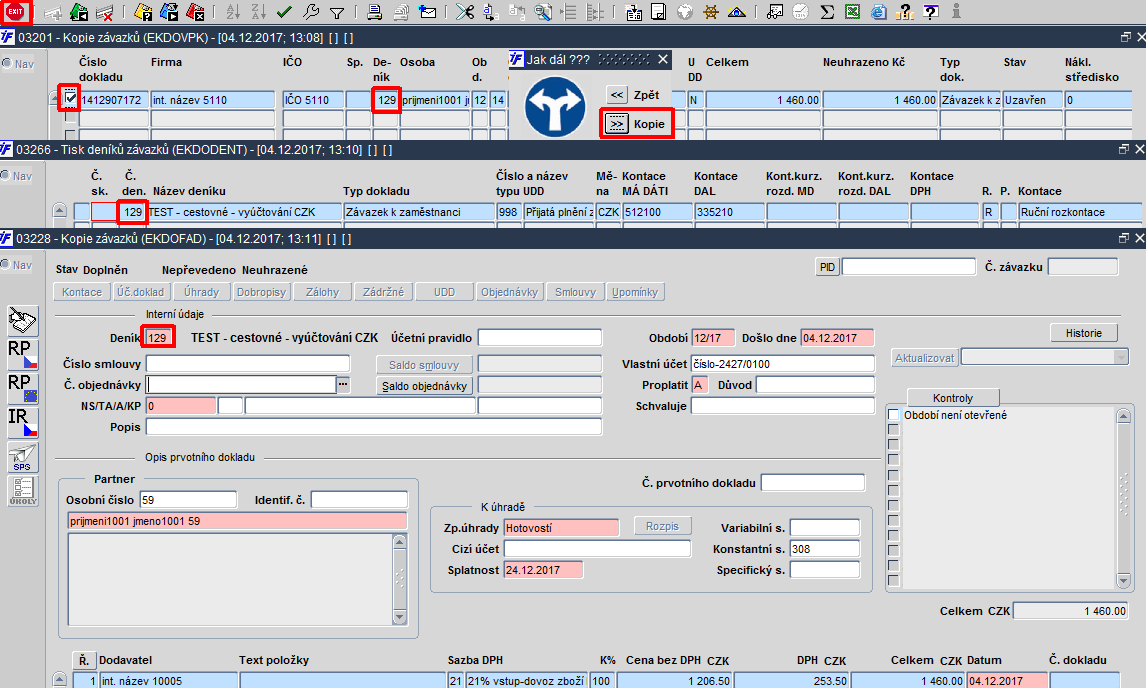Click the IR sidebar icon
Screen dimensions: 1146x688
click(23, 423)
